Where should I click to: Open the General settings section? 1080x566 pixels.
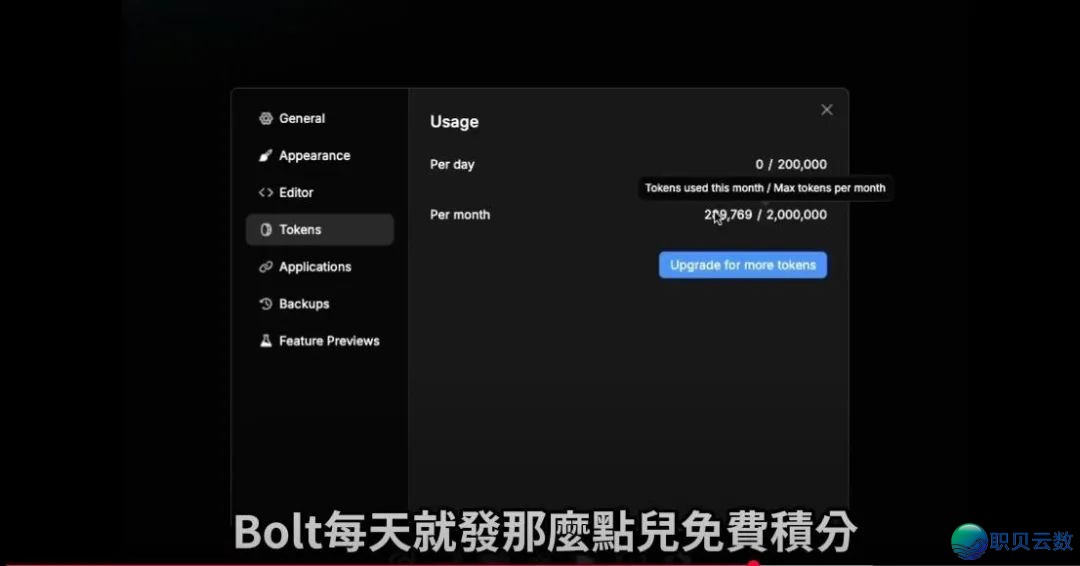320,118
